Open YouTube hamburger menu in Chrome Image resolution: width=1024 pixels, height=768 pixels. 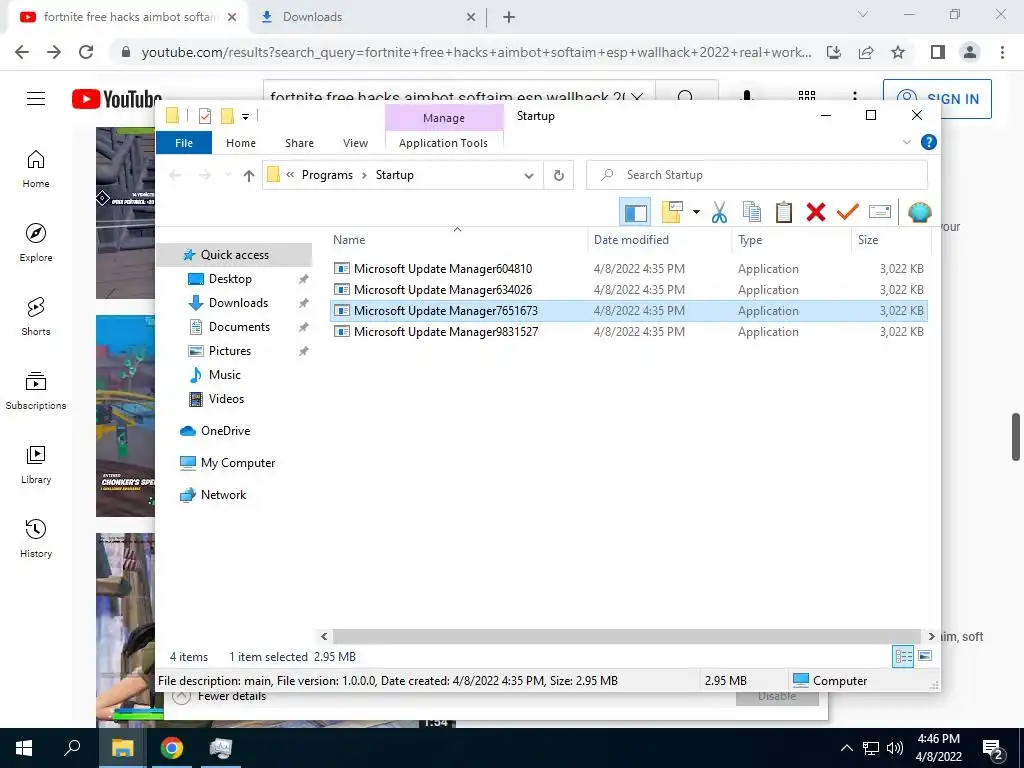tap(36, 99)
